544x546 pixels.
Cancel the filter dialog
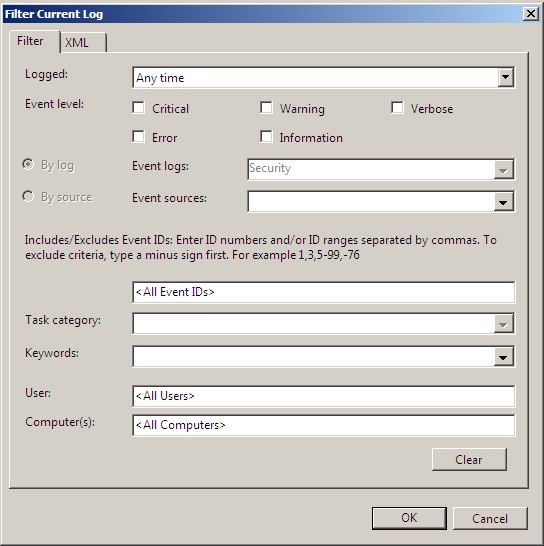point(490,518)
